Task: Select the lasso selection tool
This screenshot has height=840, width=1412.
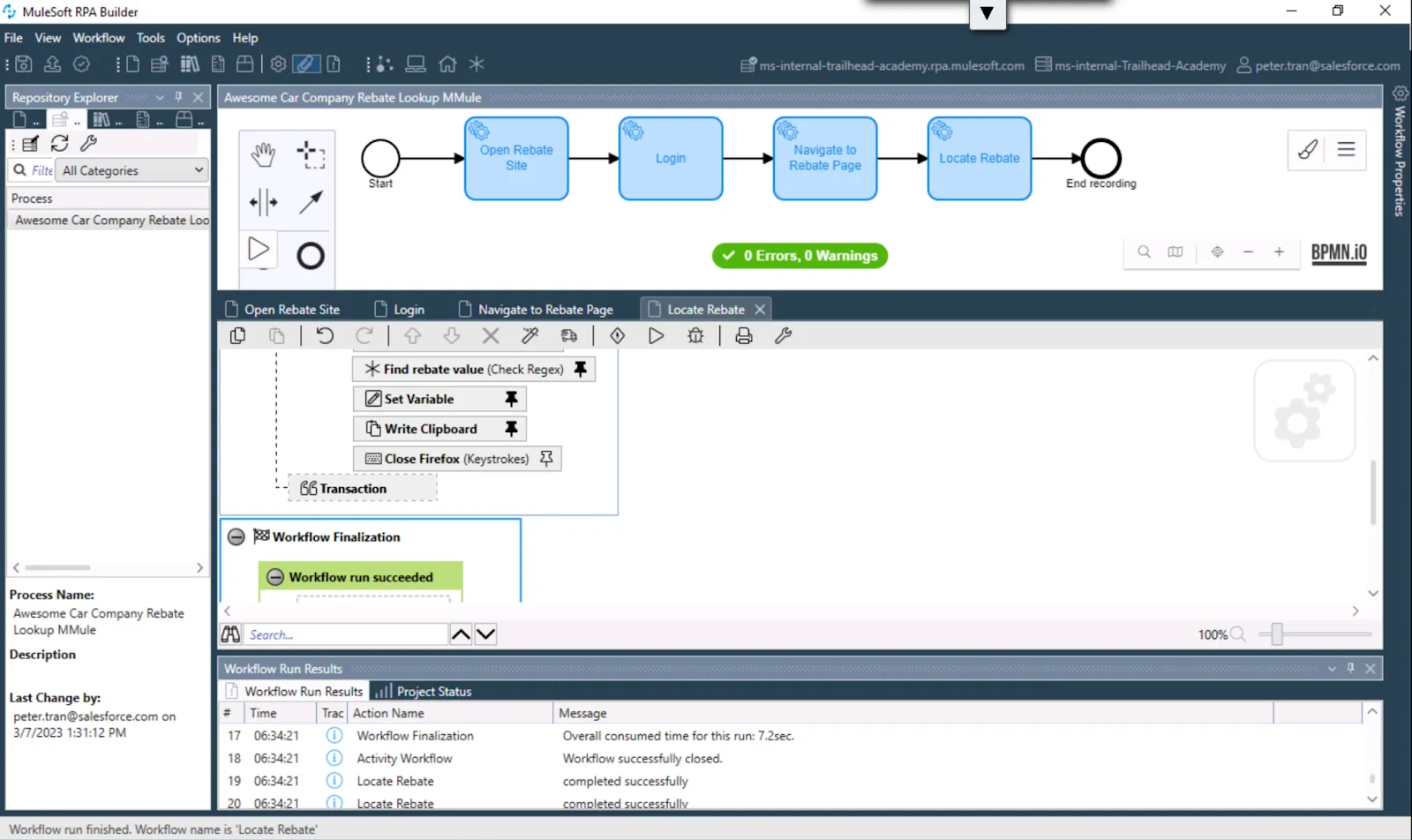Action: point(311,154)
